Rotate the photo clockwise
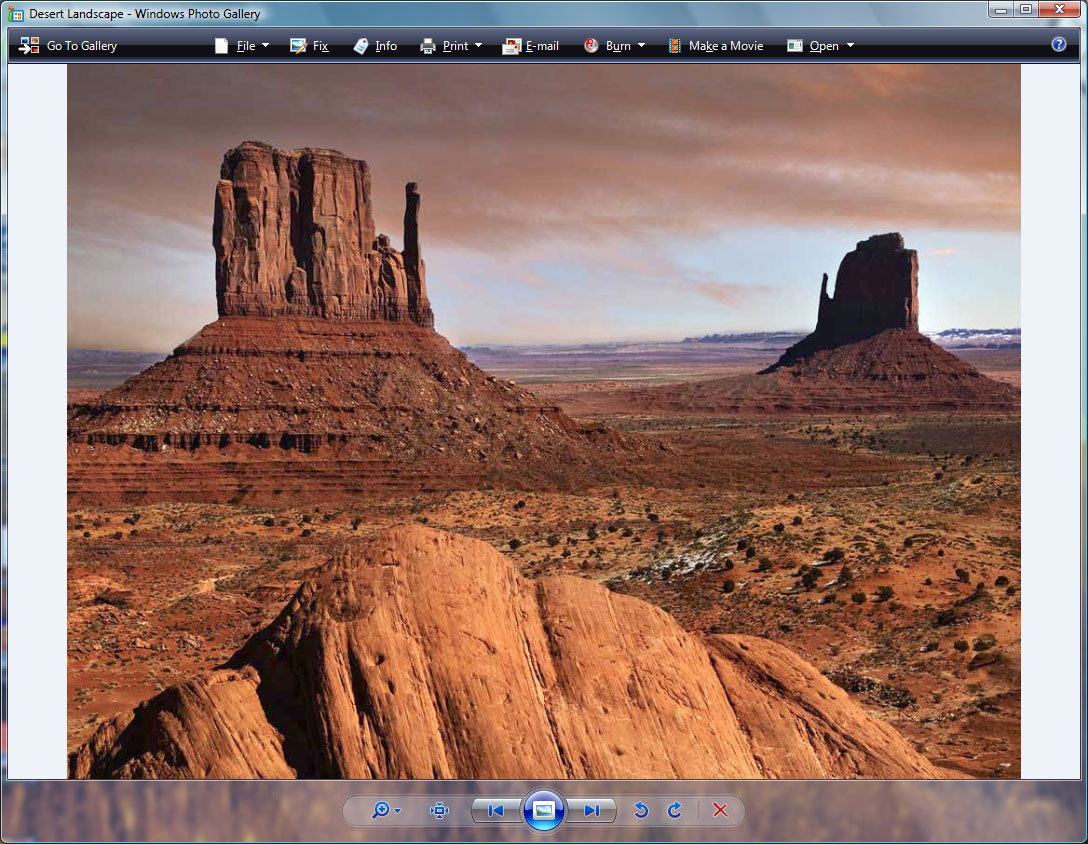The image size is (1088, 844). (x=674, y=810)
